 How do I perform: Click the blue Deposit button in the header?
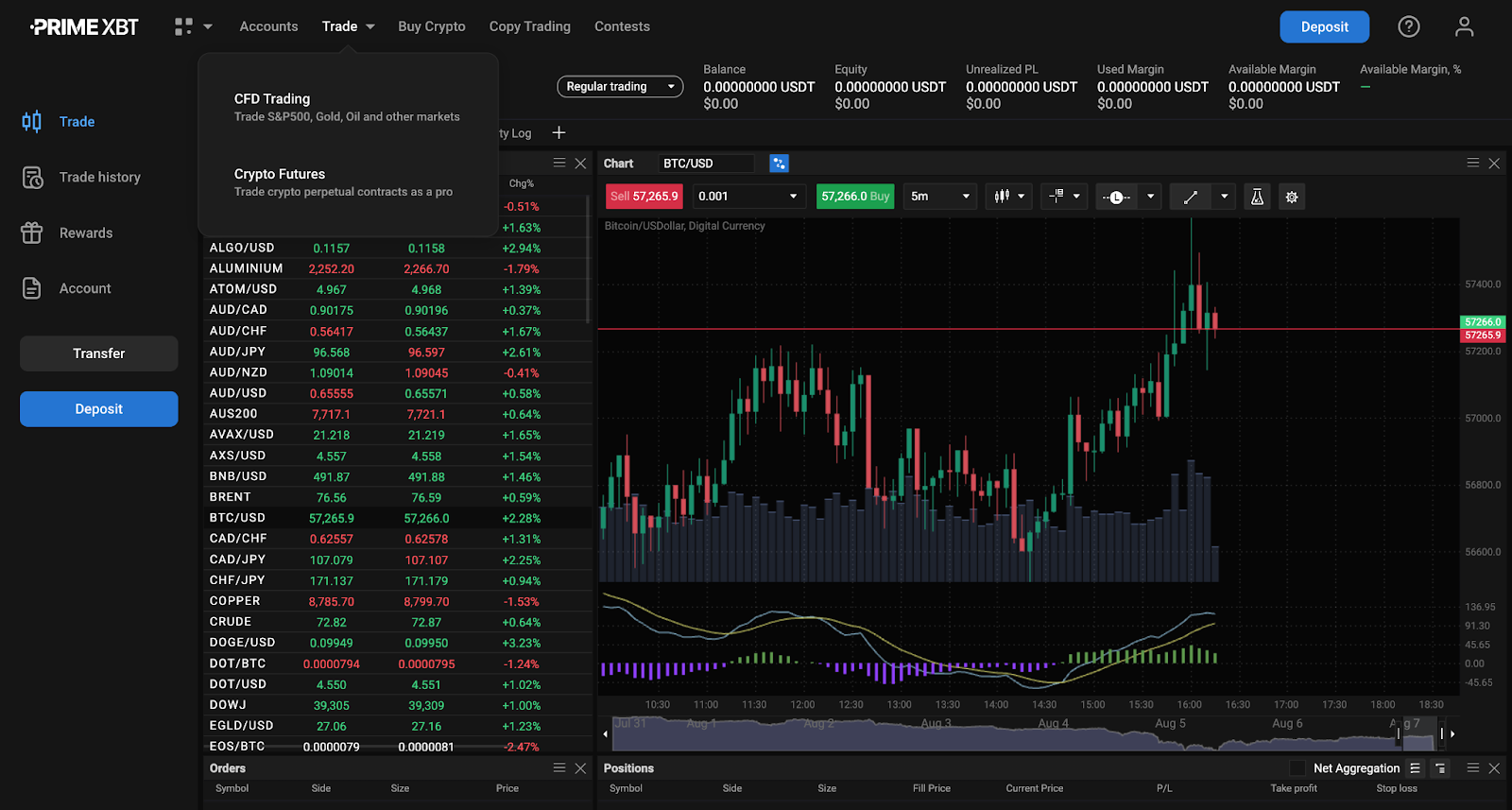click(1324, 26)
